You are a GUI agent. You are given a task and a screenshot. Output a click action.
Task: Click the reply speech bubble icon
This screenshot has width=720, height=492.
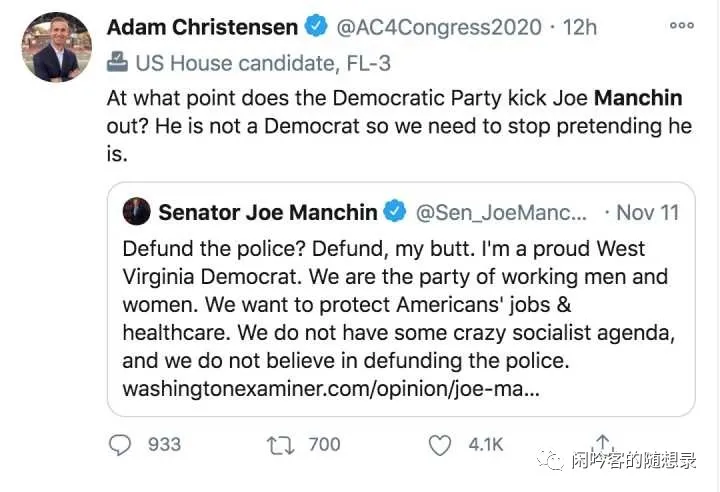(x=120, y=444)
